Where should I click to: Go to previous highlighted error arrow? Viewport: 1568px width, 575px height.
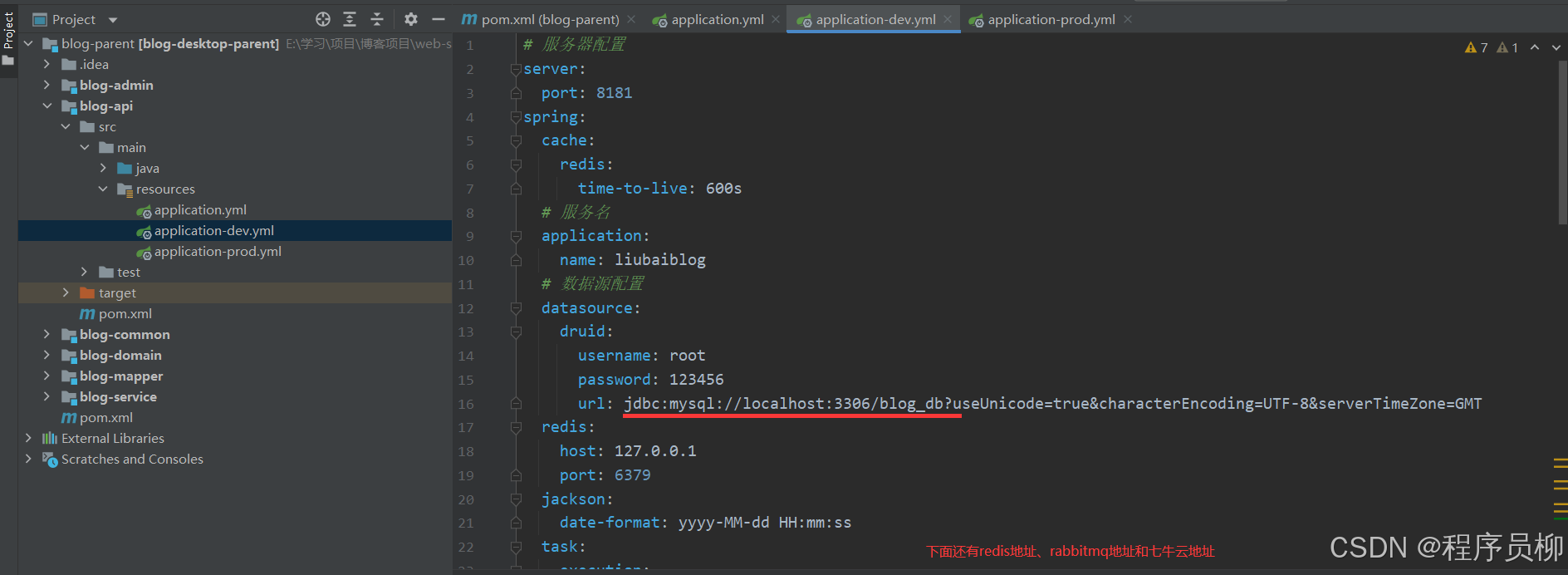[x=1535, y=47]
